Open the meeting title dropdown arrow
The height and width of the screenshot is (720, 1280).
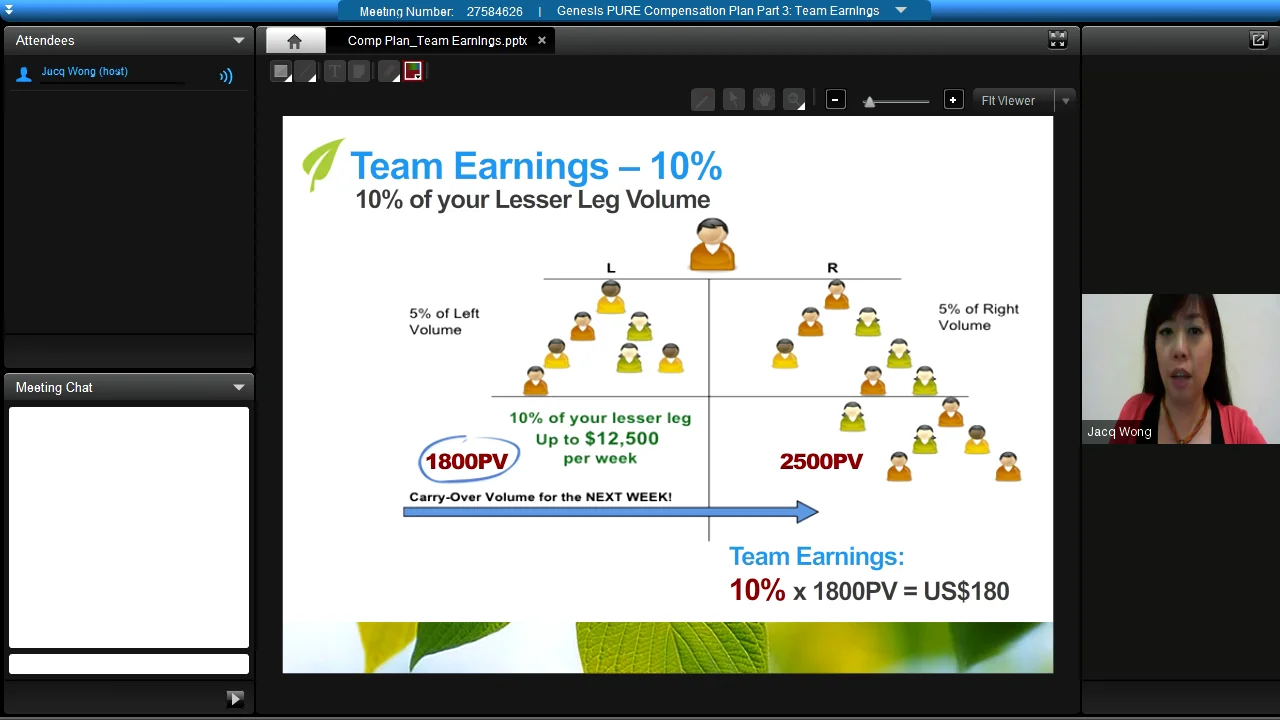900,11
